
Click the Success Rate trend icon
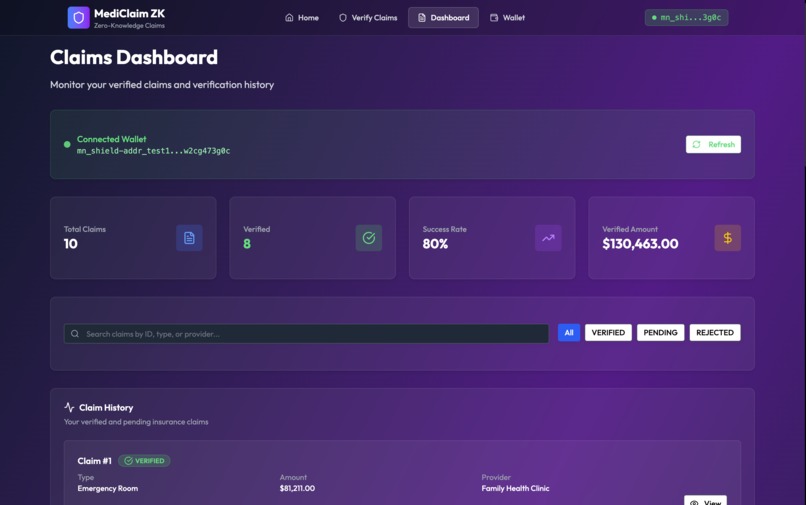[548, 238]
